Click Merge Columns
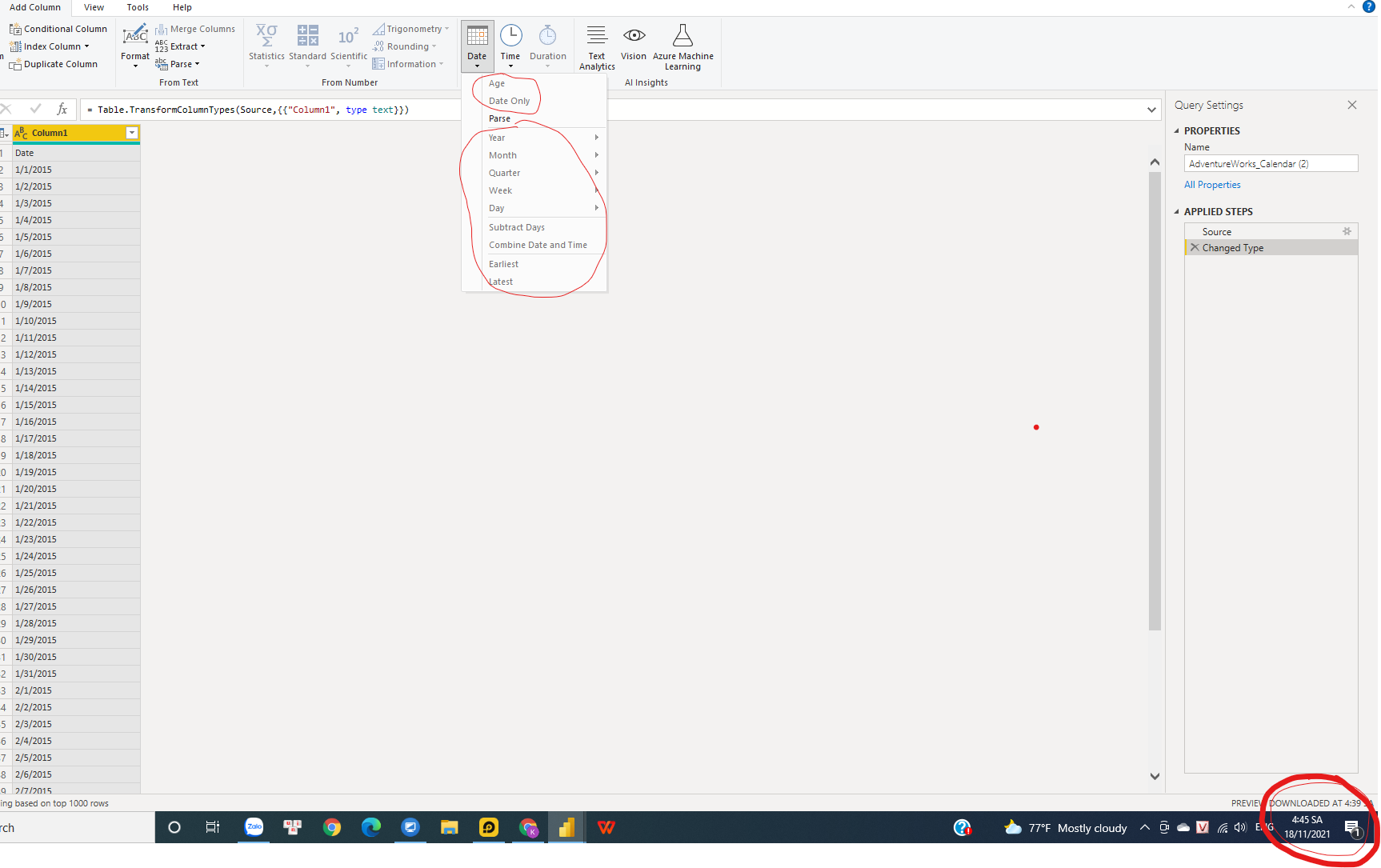The height and width of the screenshot is (868, 1381). (195, 29)
